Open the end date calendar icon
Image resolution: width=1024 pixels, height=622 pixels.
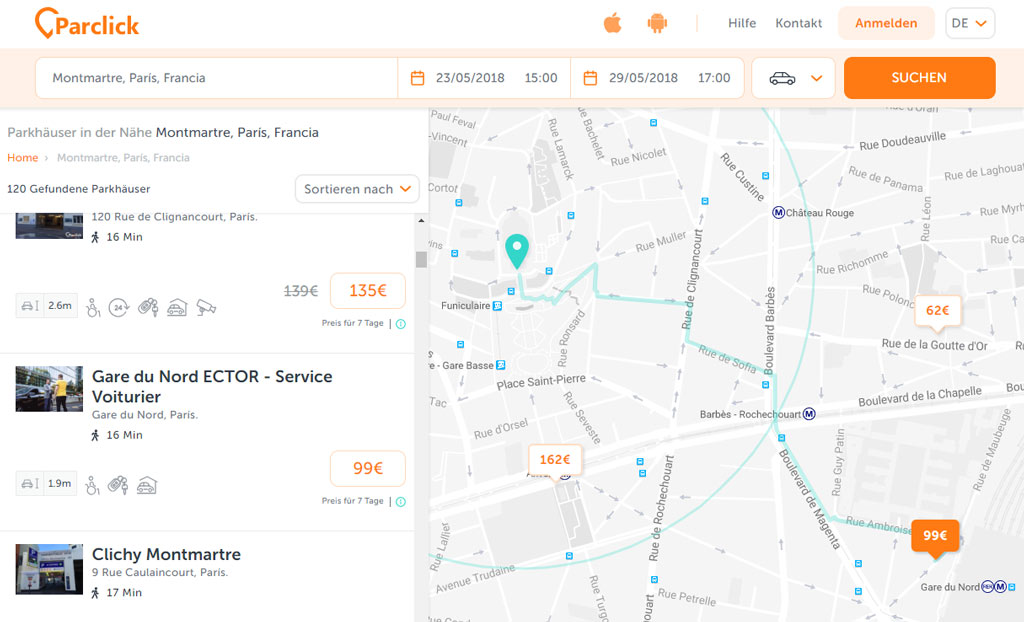pos(590,78)
